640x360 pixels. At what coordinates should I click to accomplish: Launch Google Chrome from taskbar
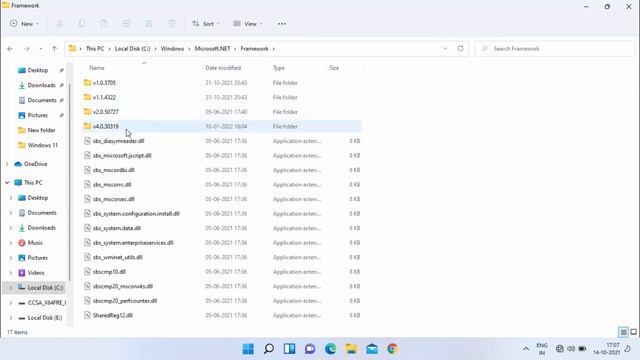point(392,349)
